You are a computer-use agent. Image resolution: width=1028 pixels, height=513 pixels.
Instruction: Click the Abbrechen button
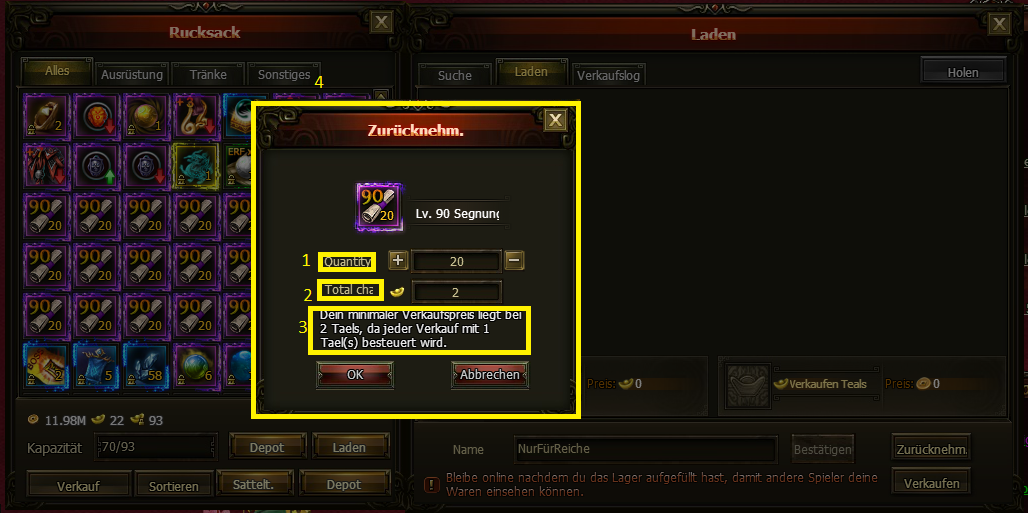[x=490, y=375]
